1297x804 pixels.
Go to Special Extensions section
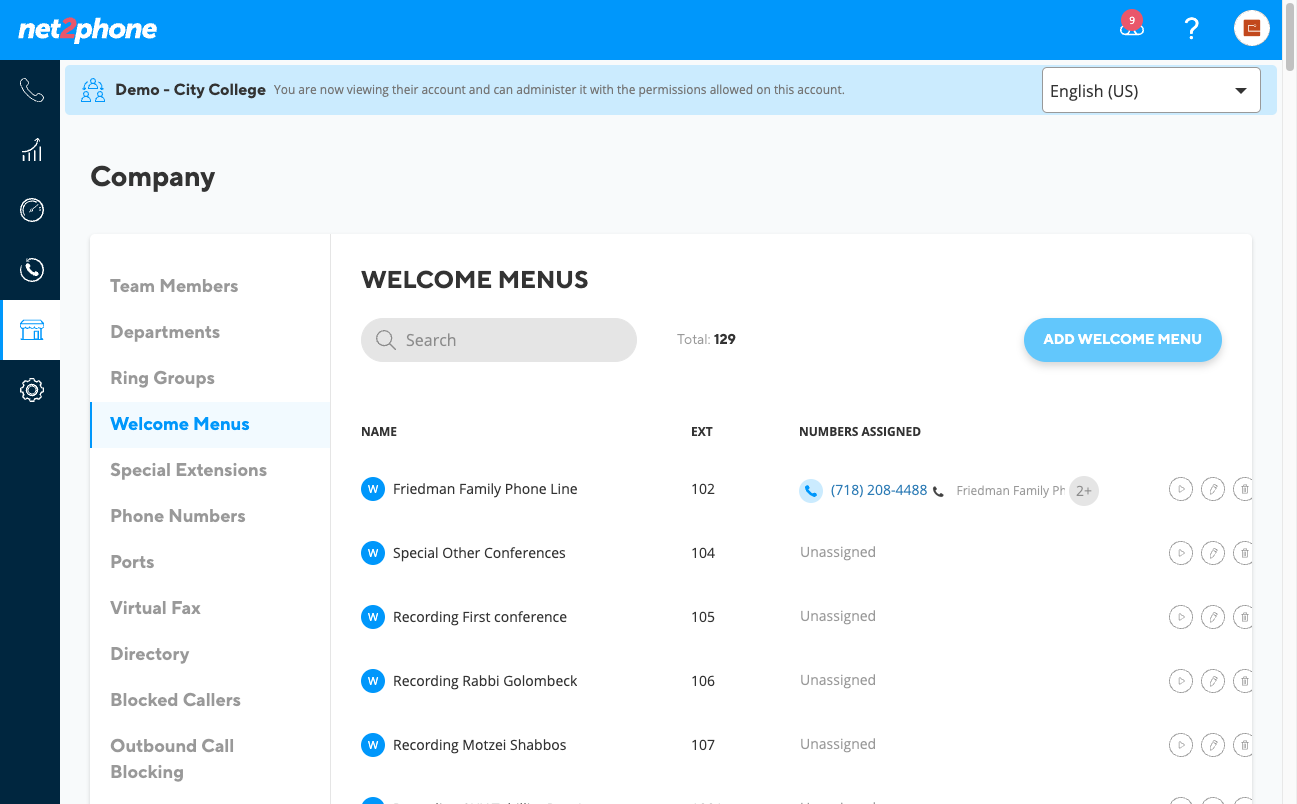[x=188, y=470]
